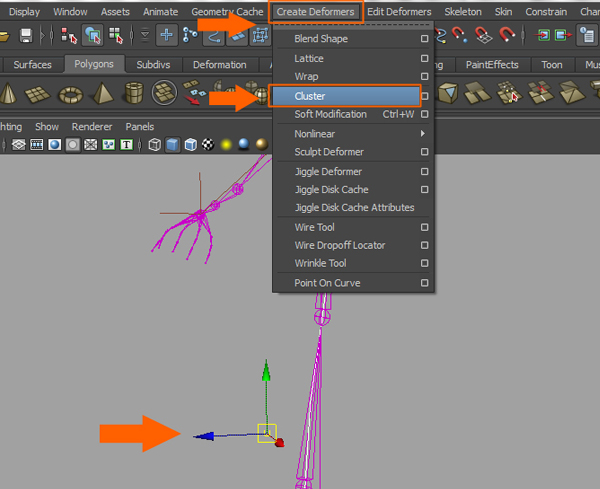Click the Save scene floppy disk icon

(x=26, y=36)
